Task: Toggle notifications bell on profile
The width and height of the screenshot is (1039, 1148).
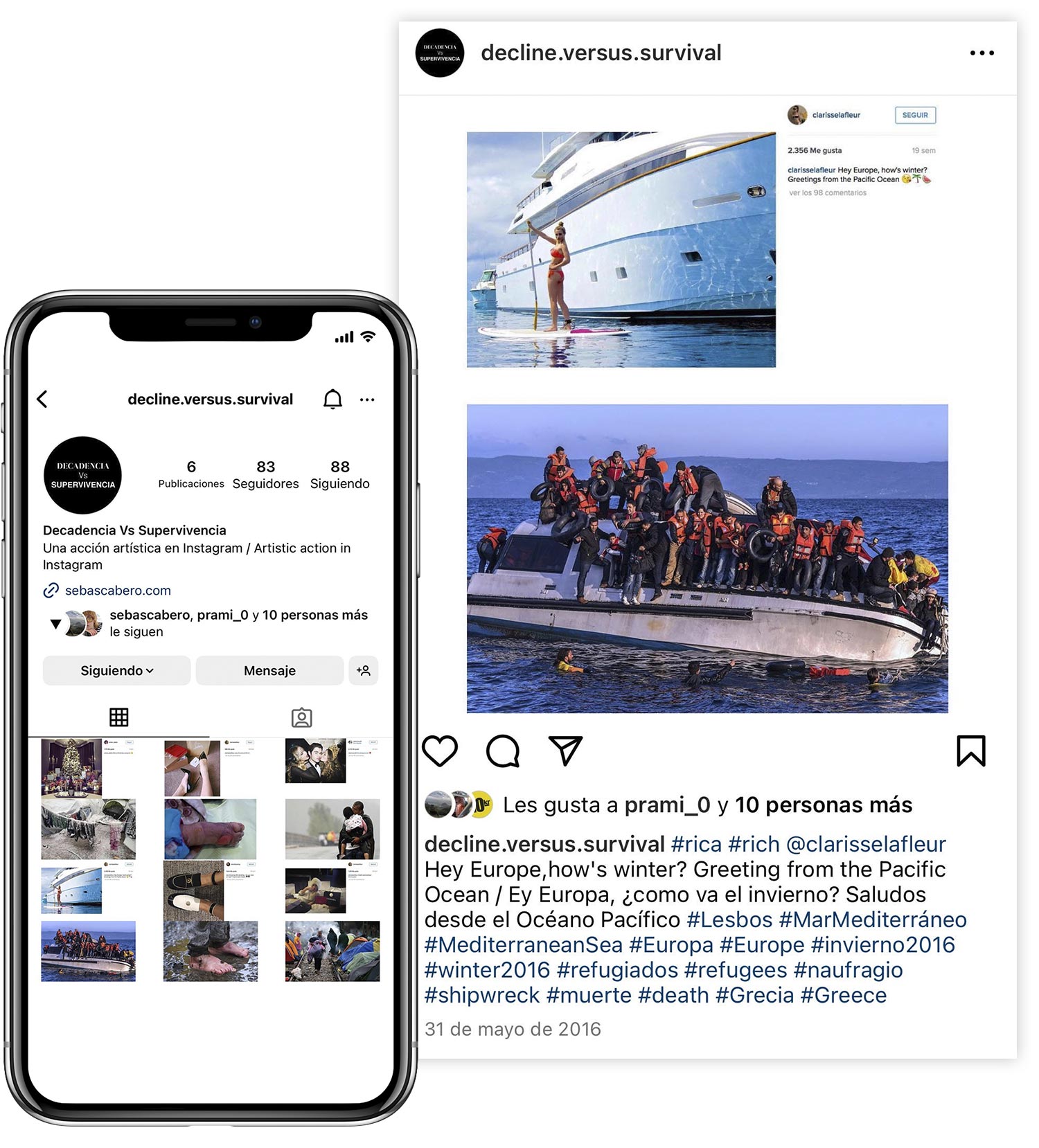Action: pos(332,399)
